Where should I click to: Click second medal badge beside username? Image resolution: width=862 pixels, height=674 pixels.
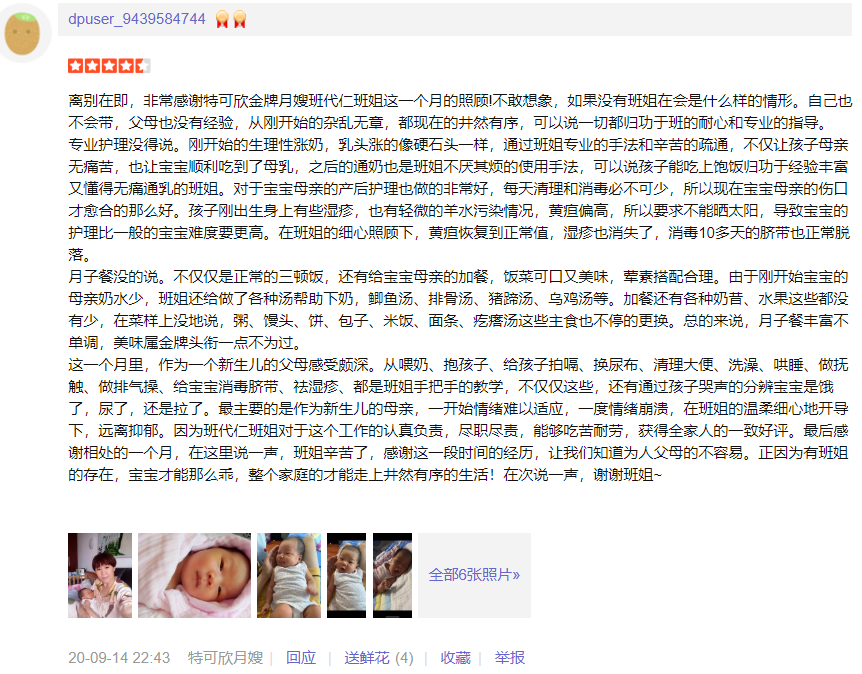point(240,19)
